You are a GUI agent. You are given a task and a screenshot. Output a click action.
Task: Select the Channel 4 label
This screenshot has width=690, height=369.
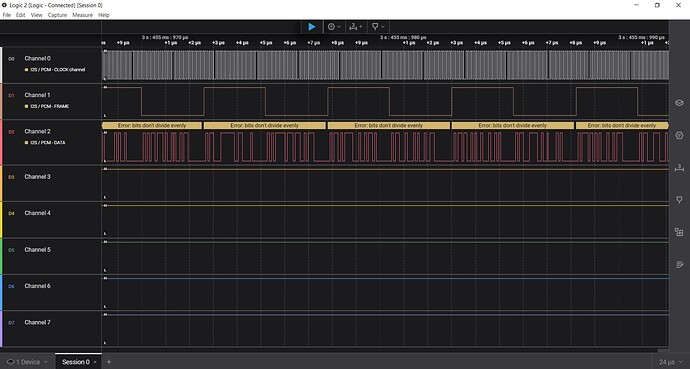[x=37, y=213]
